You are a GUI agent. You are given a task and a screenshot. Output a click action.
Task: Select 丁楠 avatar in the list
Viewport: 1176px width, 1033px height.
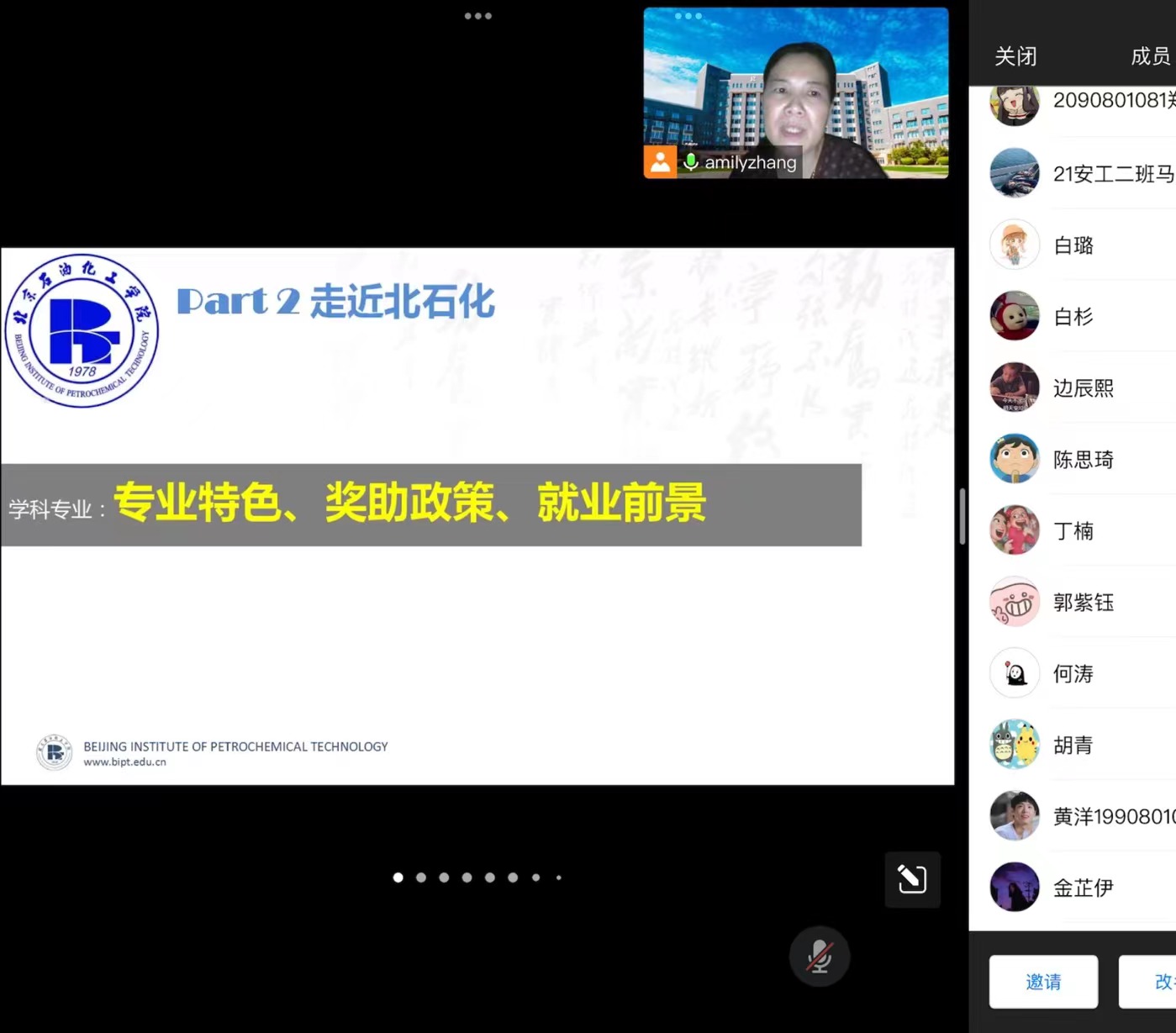(x=1015, y=530)
